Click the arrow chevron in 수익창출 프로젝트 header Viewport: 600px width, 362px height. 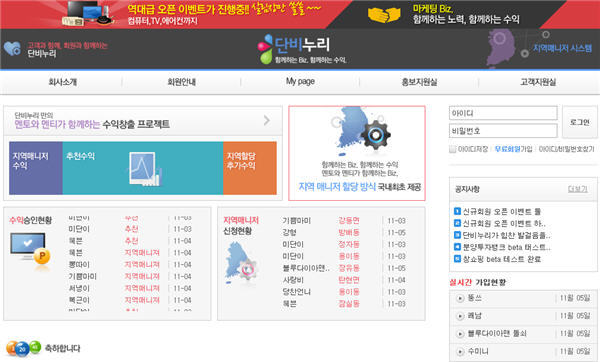pos(267,121)
